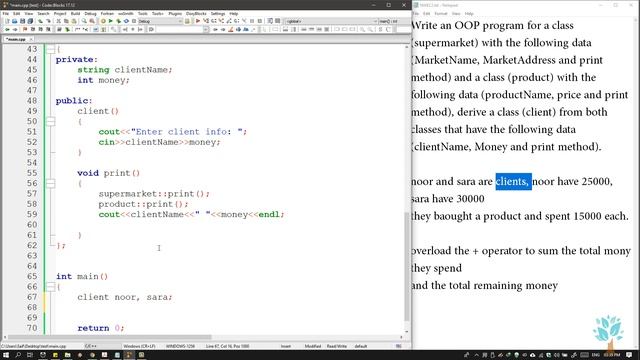Open the Build menu
Viewport: 640px width, 360px height.
(76, 13)
